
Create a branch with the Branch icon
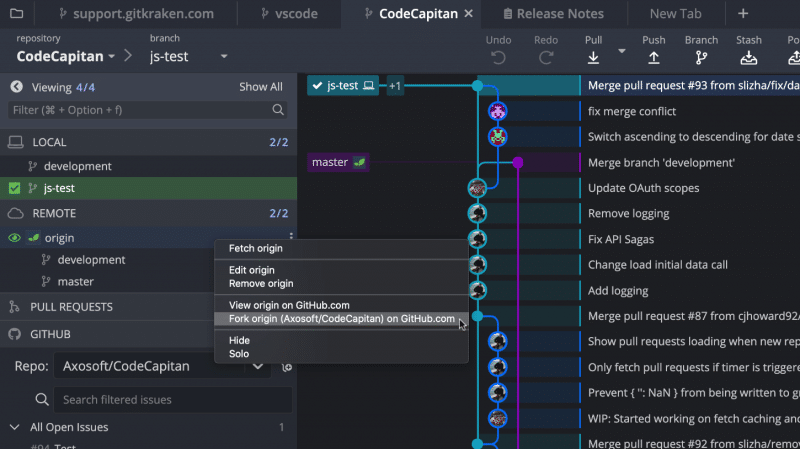(702, 58)
